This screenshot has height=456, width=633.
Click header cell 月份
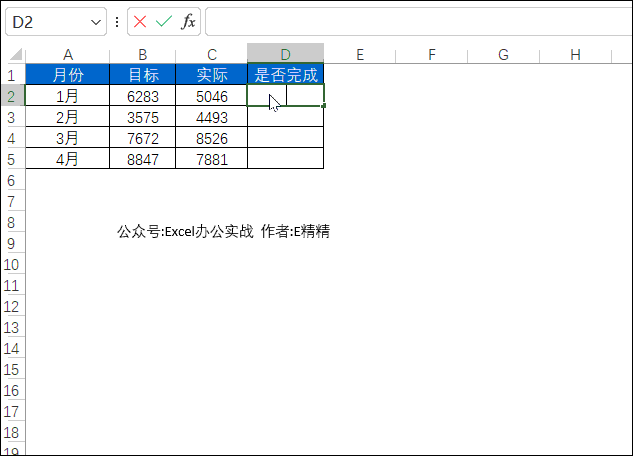pyautogui.click(x=67, y=75)
